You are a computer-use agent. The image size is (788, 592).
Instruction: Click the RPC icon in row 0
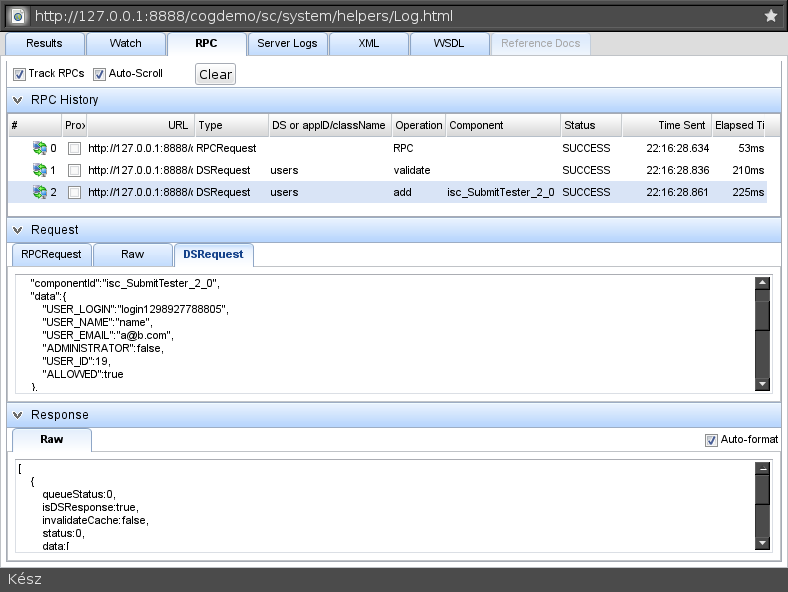click(x=39, y=148)
